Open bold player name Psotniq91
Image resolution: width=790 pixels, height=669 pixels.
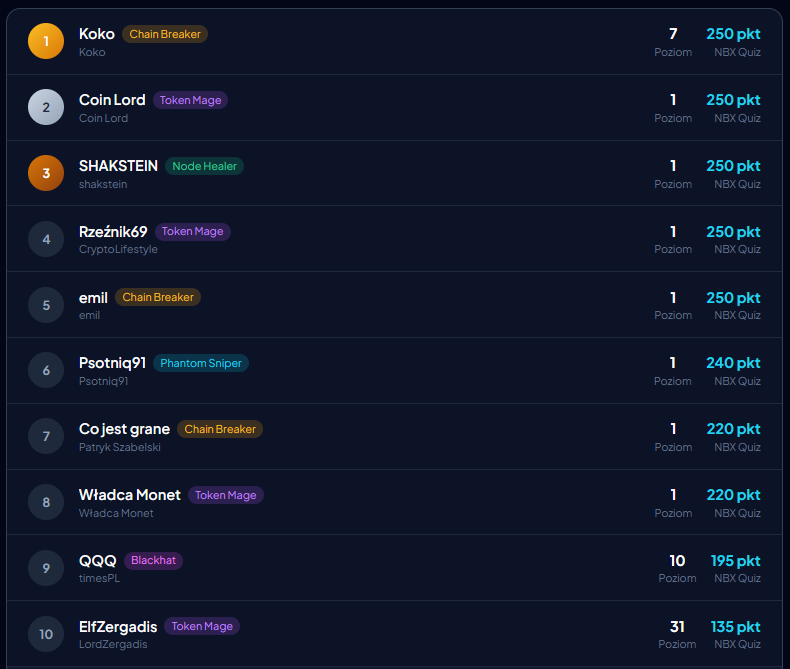pos(112,363)
